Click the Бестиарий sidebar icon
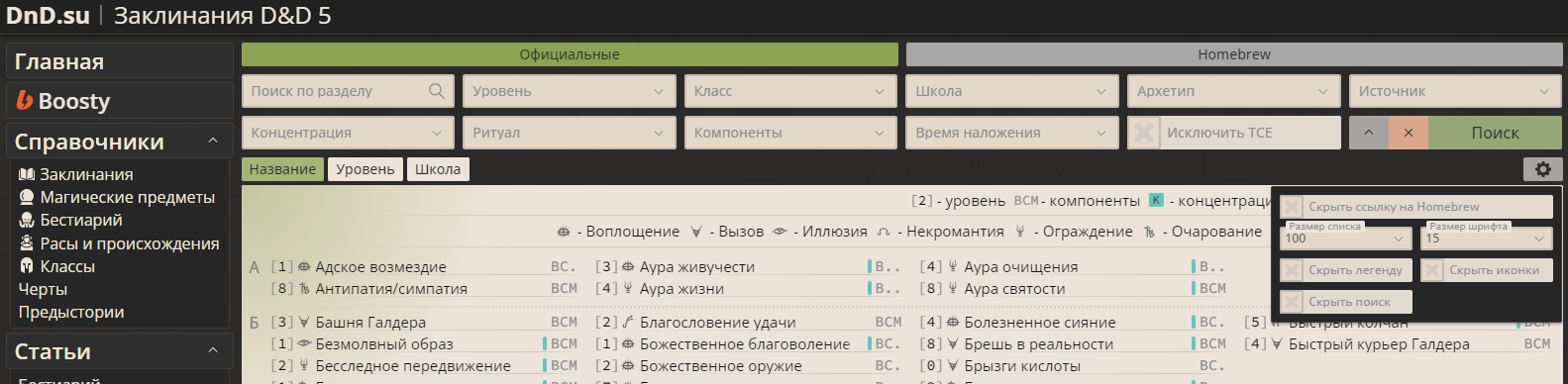 pyautogui.click(x=27, y=220)
